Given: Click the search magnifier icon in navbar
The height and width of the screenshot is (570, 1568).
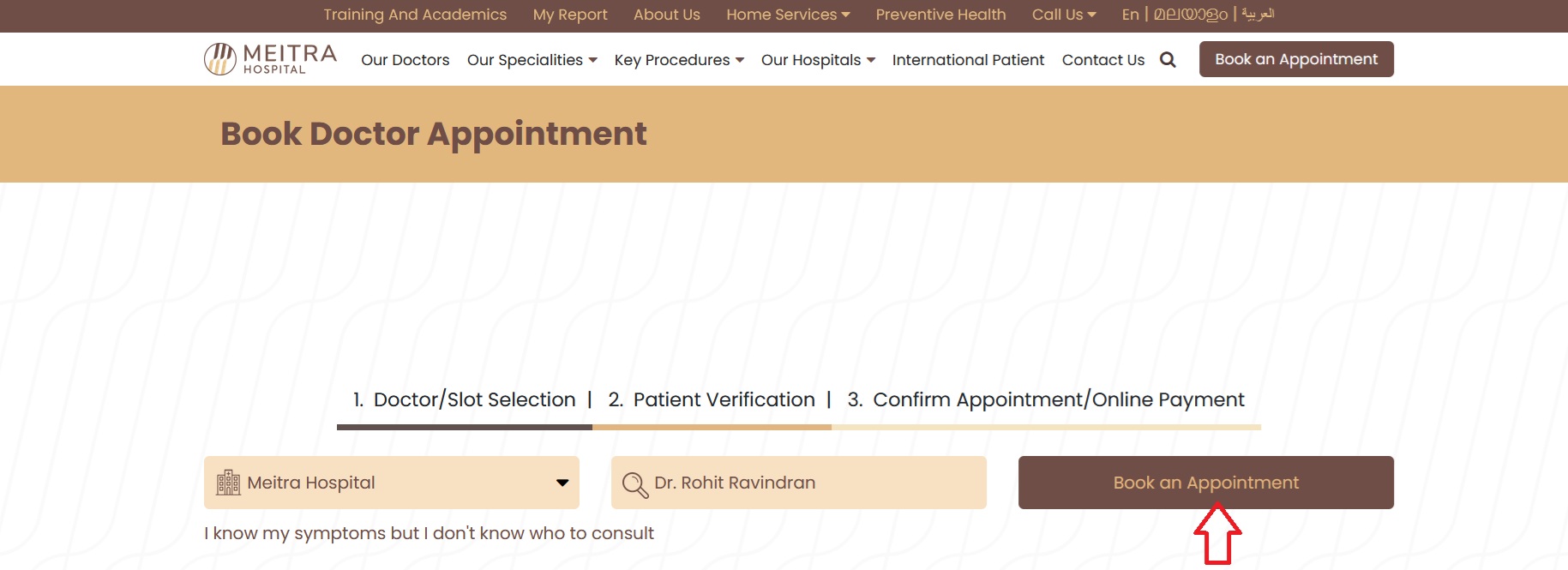Looking at the screenshot, I should pos(1168,59).
